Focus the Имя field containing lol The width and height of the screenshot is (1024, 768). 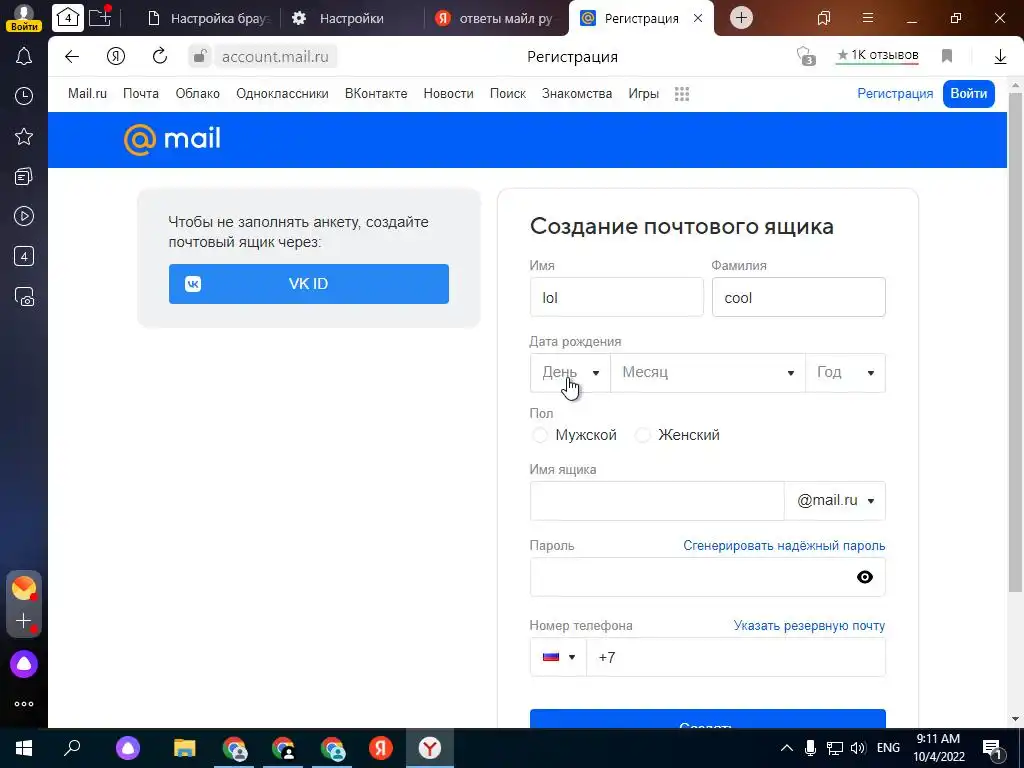tap(616, 297)
